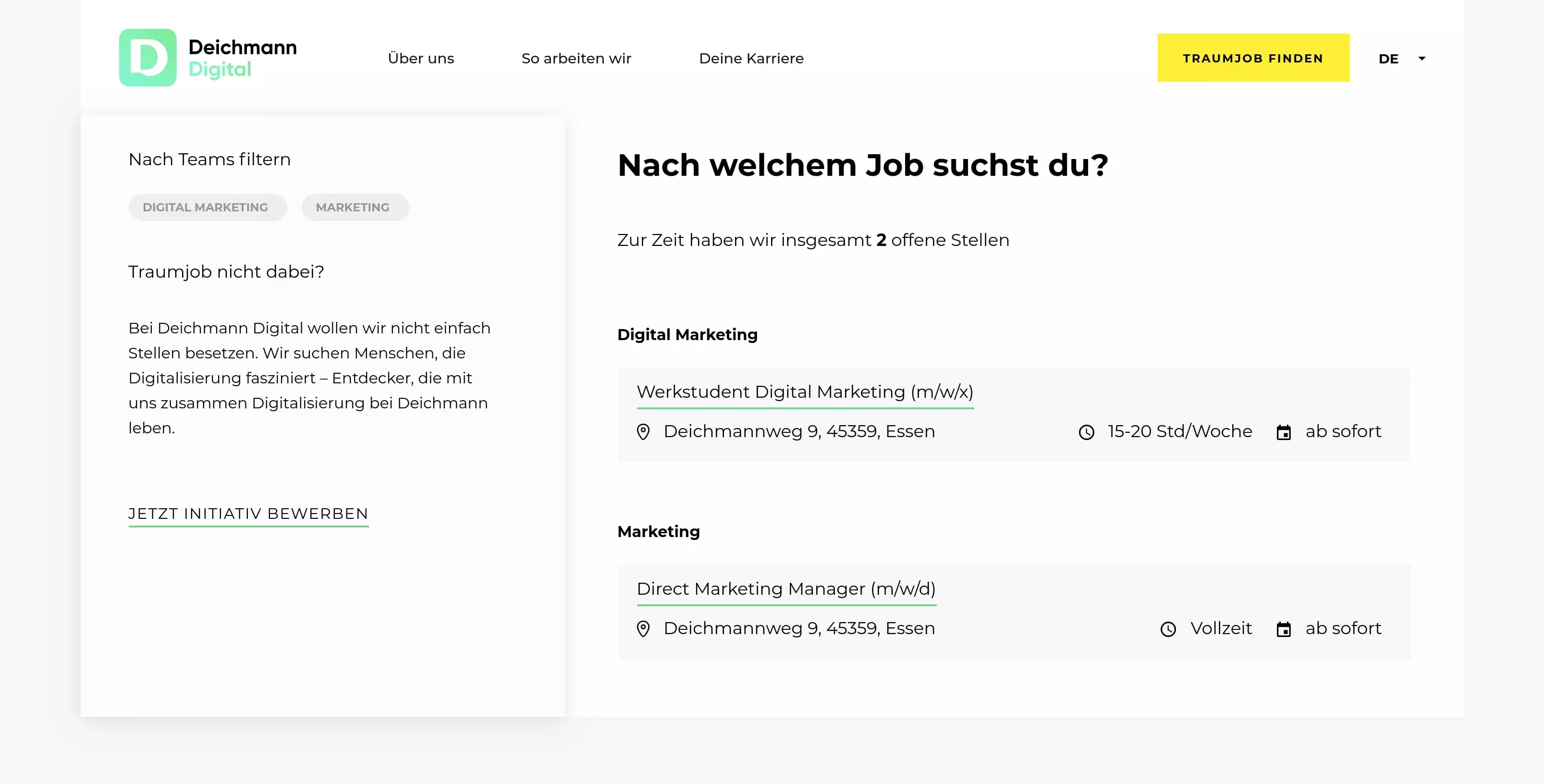
Task: Click the Deichmann Digital wordmark text
Action: click(x=242, y=58)
